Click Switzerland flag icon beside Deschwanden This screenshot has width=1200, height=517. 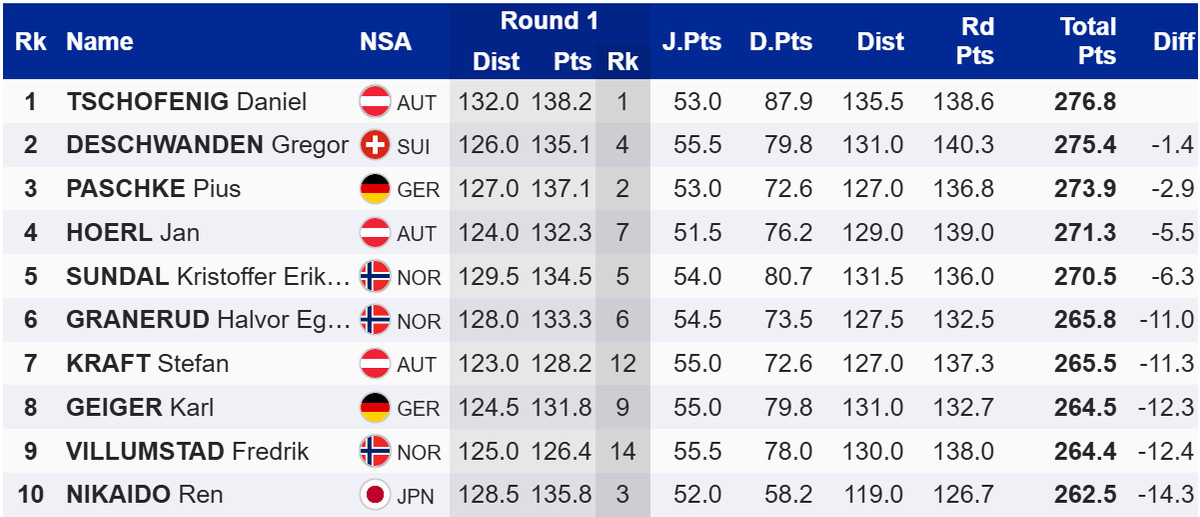[x=375, y=146]
